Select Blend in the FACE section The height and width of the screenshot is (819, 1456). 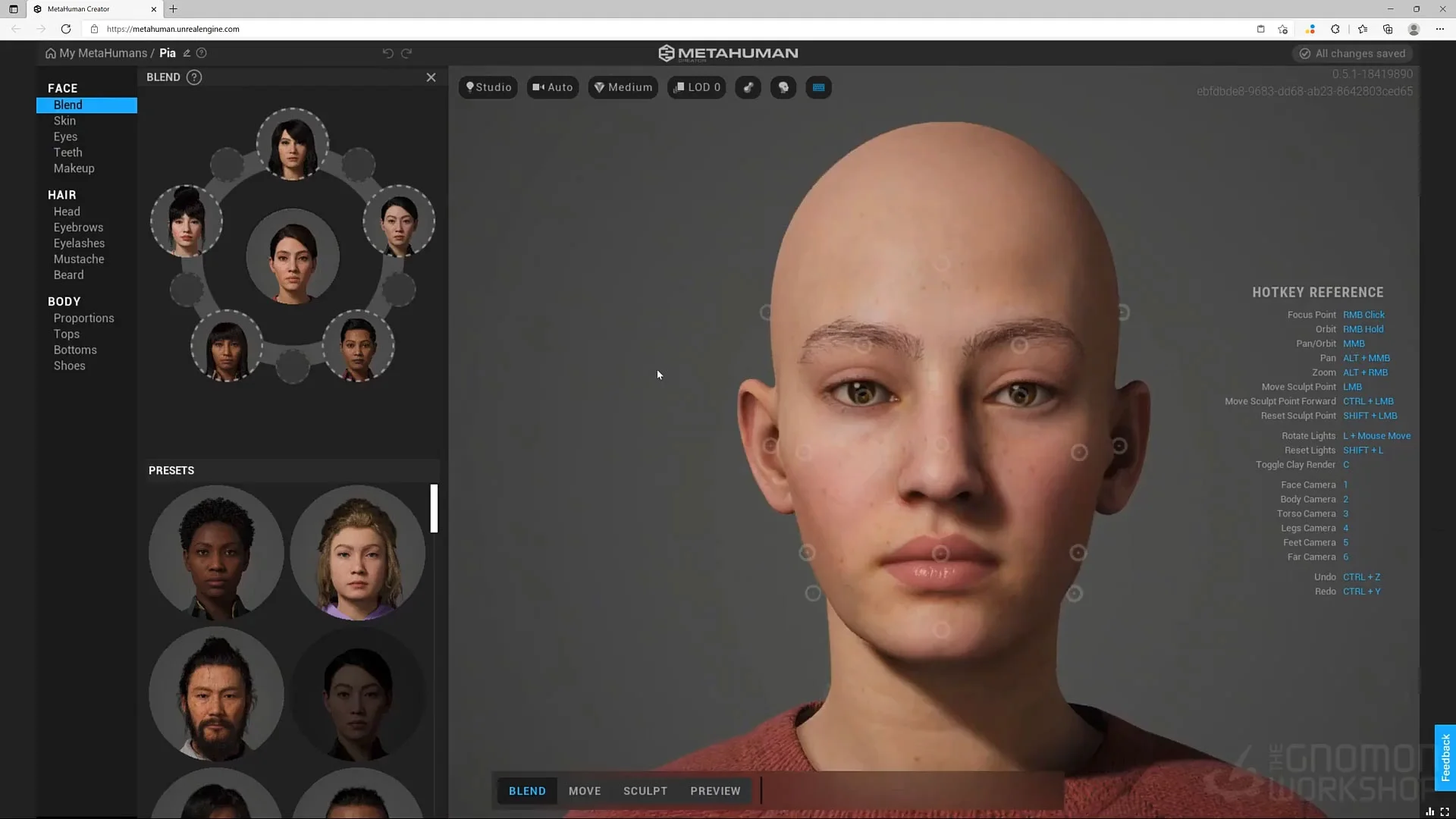[86, 105]
